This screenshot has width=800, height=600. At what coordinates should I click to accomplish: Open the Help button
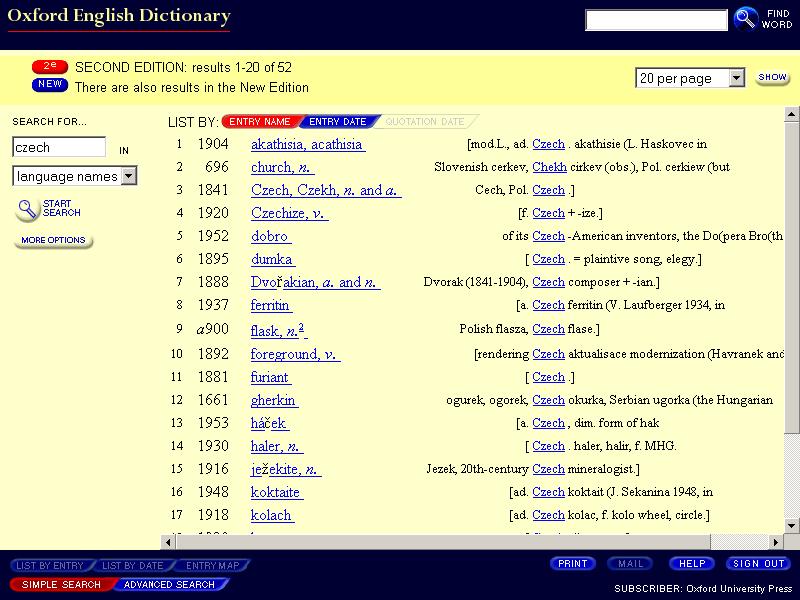click(x=692, y=564)
